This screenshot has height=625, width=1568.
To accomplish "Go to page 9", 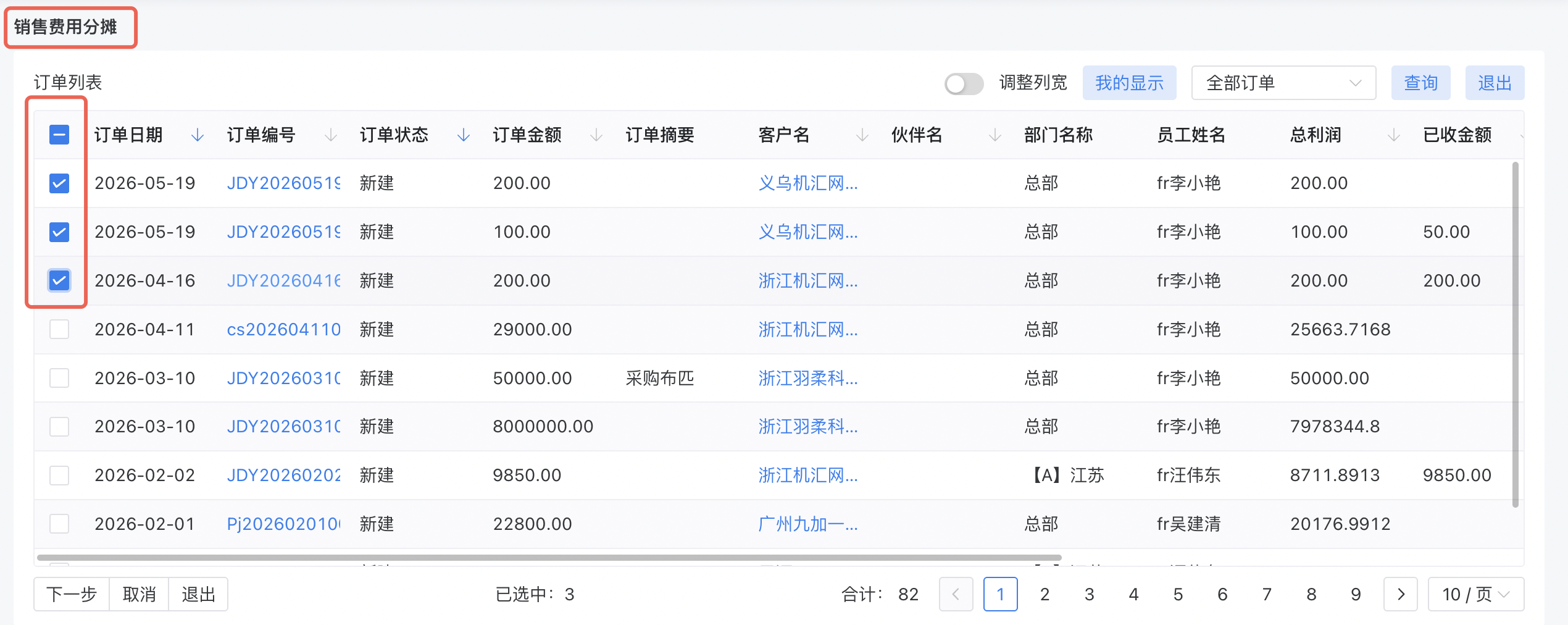I will click(x=1356, y=594).
